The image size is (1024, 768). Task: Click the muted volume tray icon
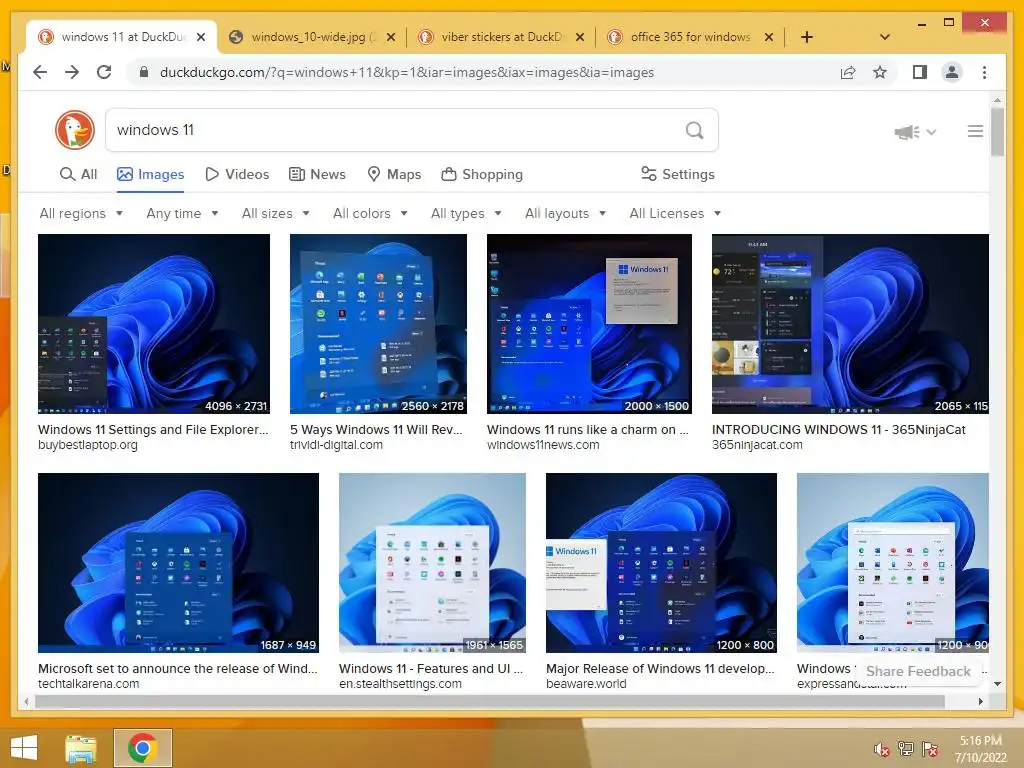[x=882, y=749]
